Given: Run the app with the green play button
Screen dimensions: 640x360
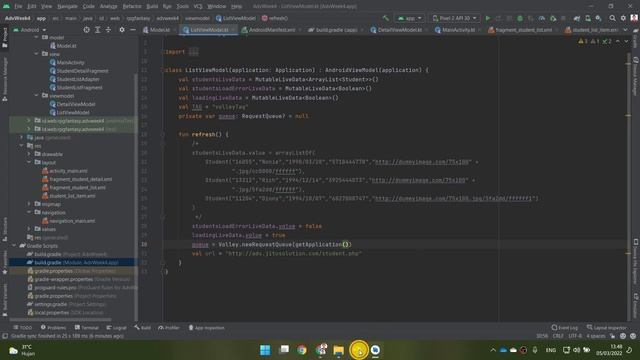Looking at the screenshot, I should (x=487, y=18).
